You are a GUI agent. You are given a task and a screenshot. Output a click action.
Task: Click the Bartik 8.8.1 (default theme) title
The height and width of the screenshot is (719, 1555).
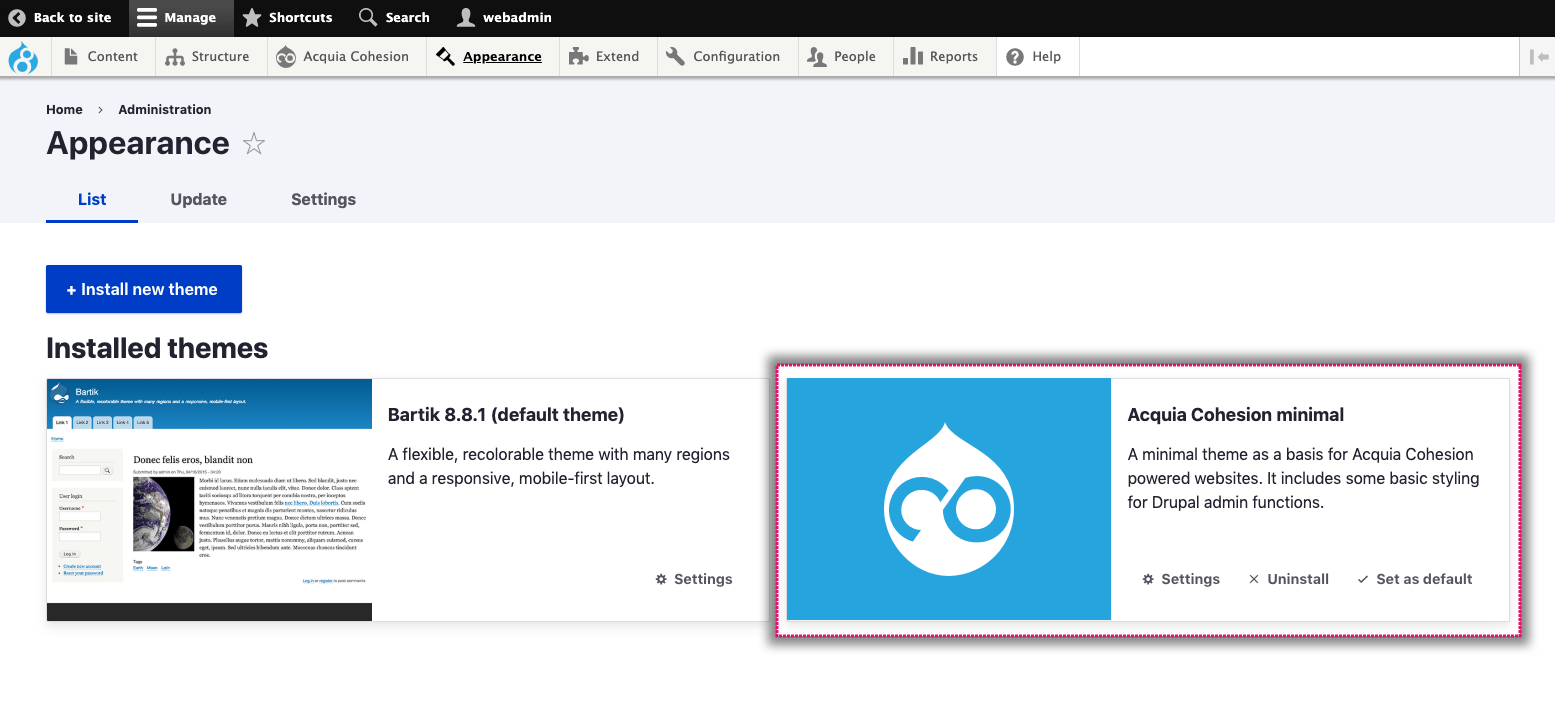pyautogui.click(x=506, y=415)
